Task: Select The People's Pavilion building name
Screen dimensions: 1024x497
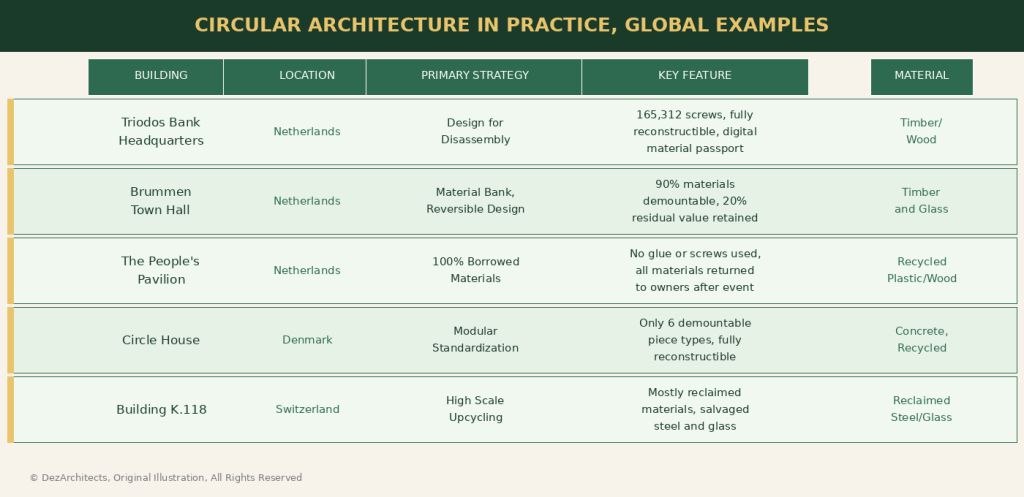Action: pyautogui.click(x=161, y=270)
